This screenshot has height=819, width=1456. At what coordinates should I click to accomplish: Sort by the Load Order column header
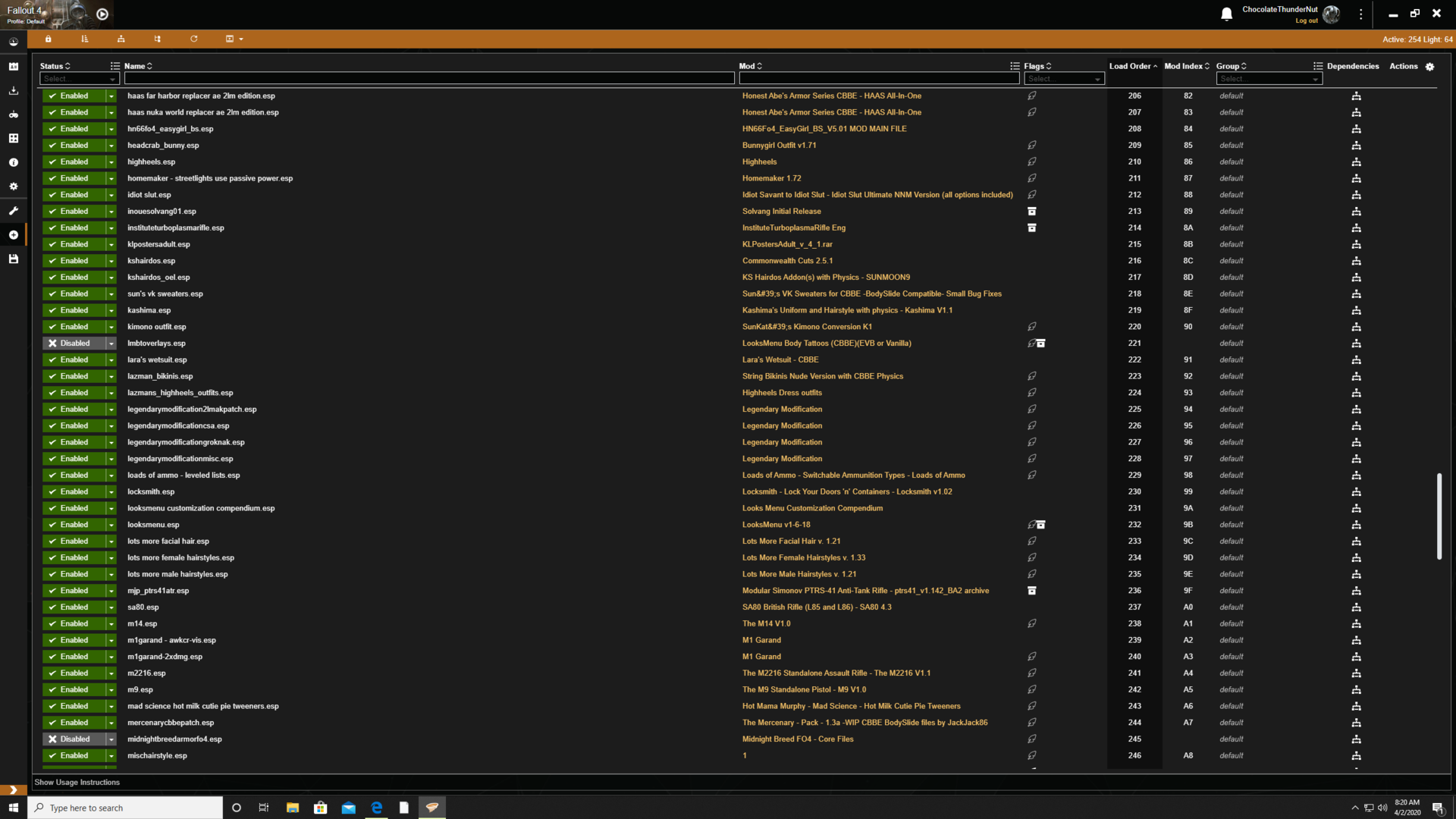(1133, 66)
